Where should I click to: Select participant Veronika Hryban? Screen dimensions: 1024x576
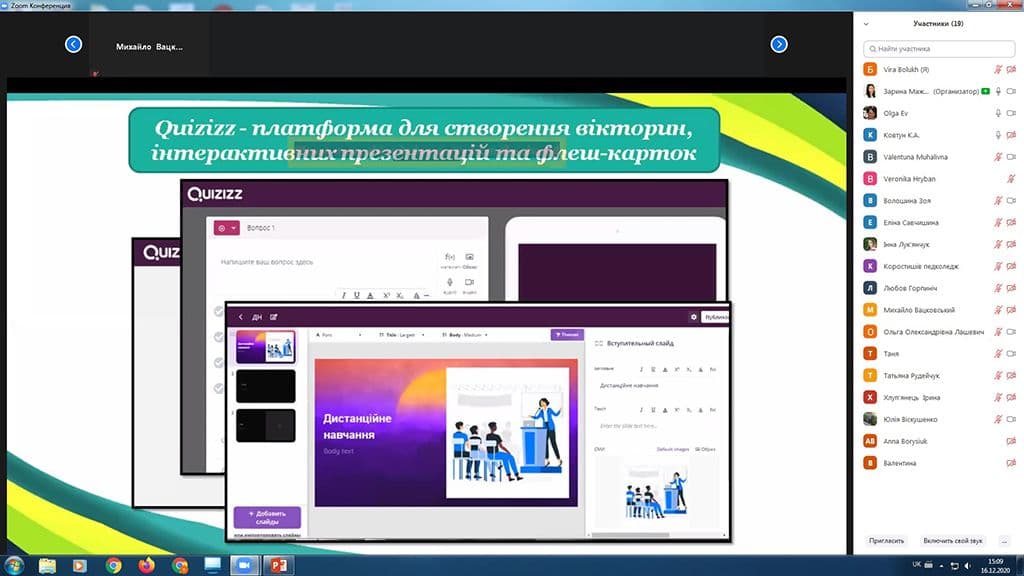point(938,179)
